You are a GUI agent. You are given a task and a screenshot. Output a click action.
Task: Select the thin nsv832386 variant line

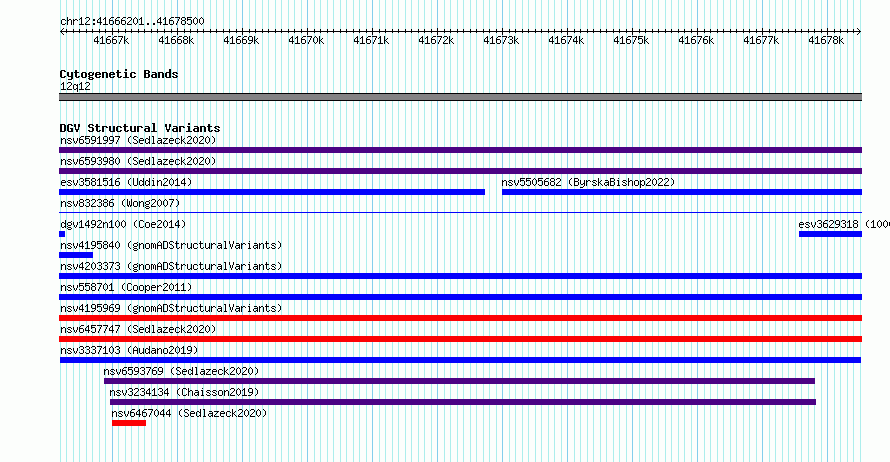point(460,213)
